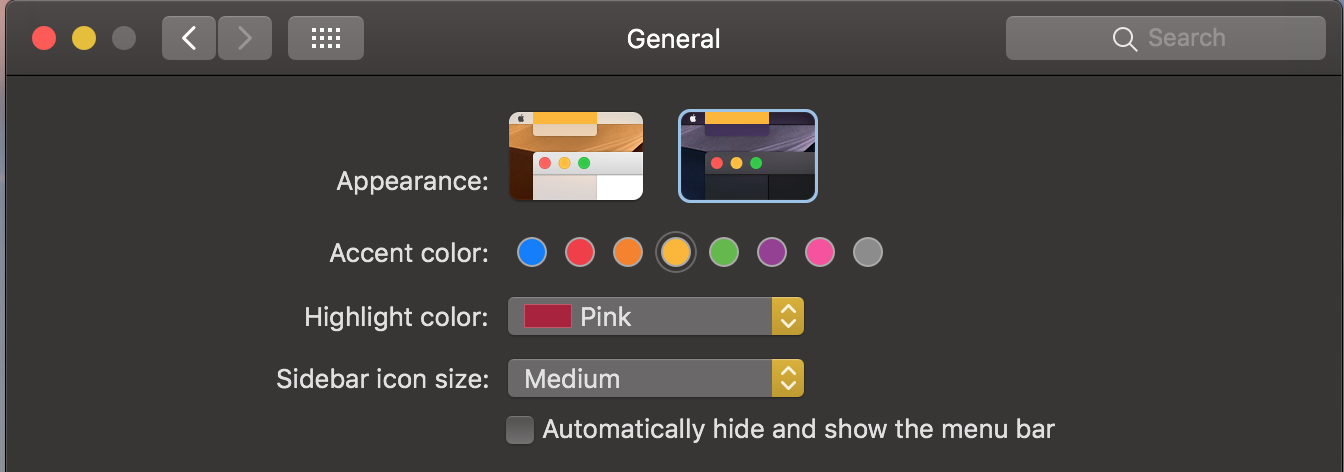1344x472 pixels.
Task: Minimize the window with the yellow button
Action: coord(84,38)
